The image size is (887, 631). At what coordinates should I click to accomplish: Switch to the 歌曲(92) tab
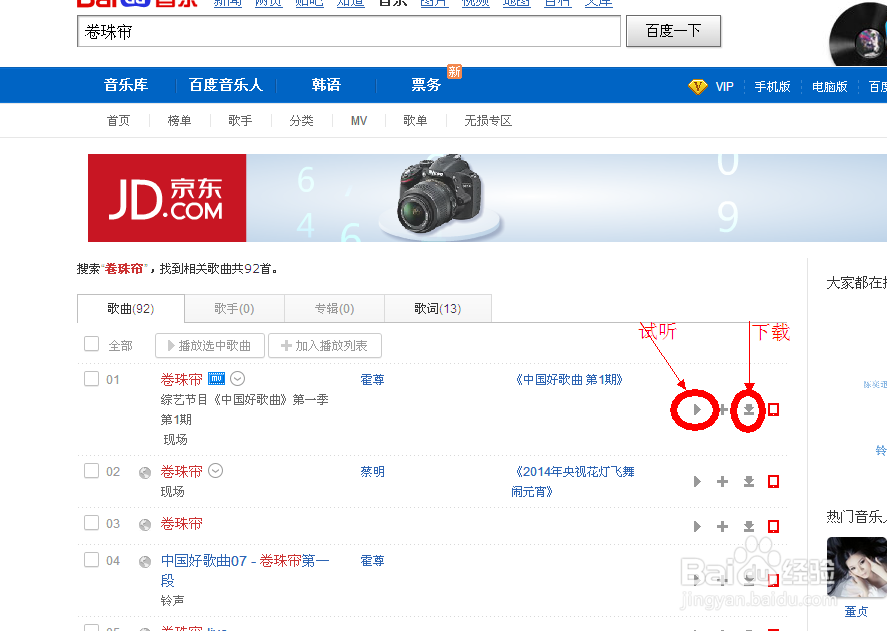point(131,308)
